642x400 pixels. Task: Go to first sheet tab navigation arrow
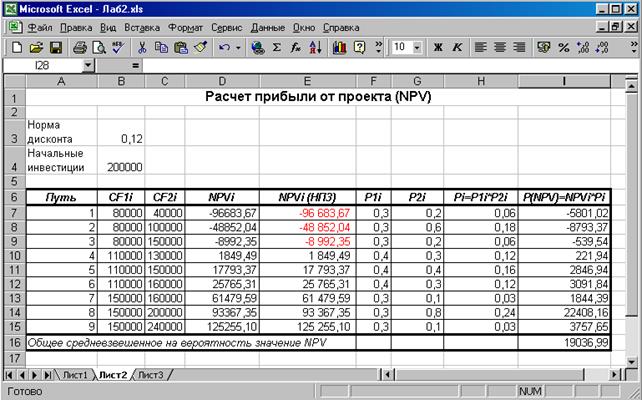click(9, 375)
